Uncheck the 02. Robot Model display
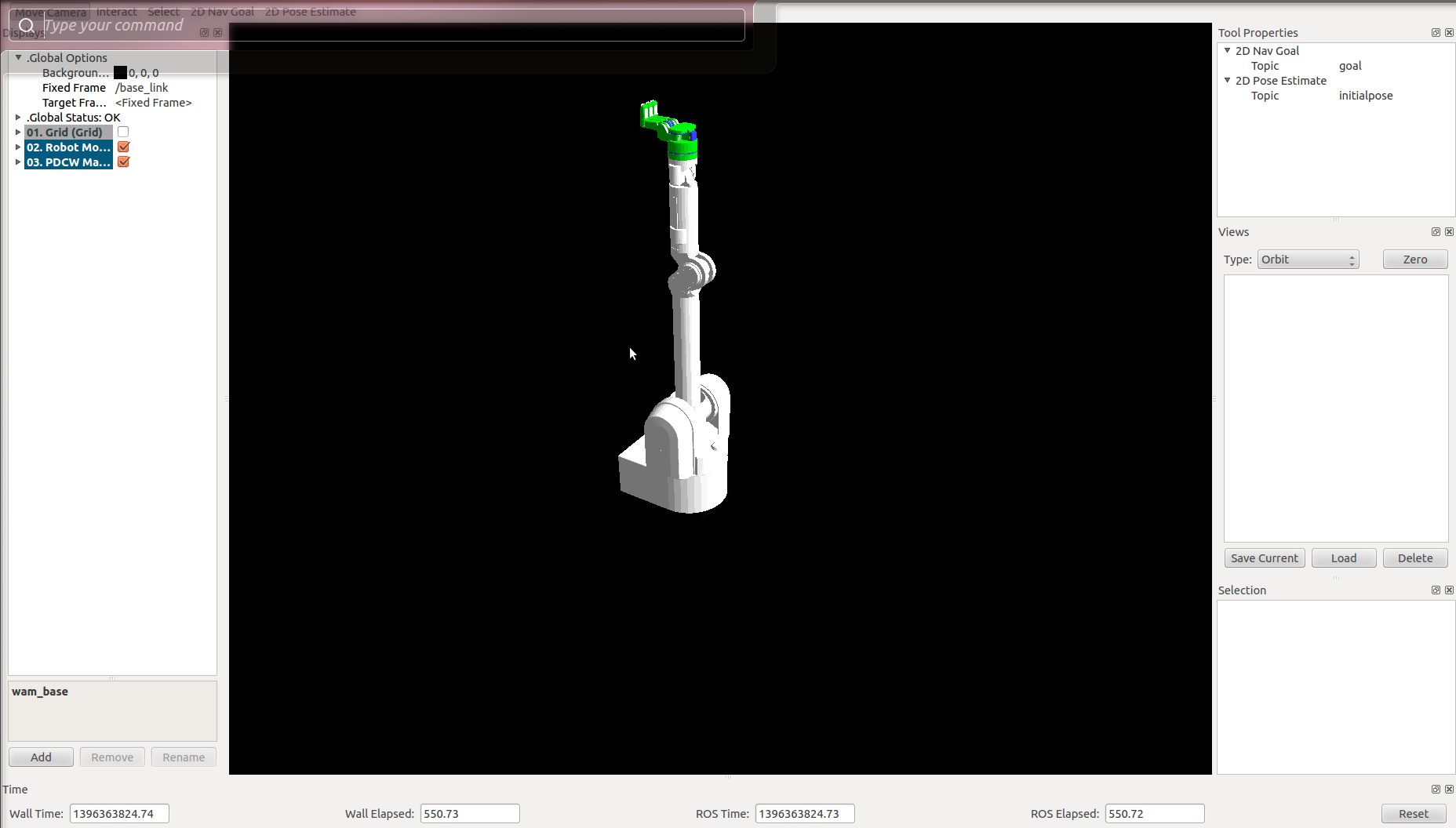The image size is (1456, 828). [123, 147]
